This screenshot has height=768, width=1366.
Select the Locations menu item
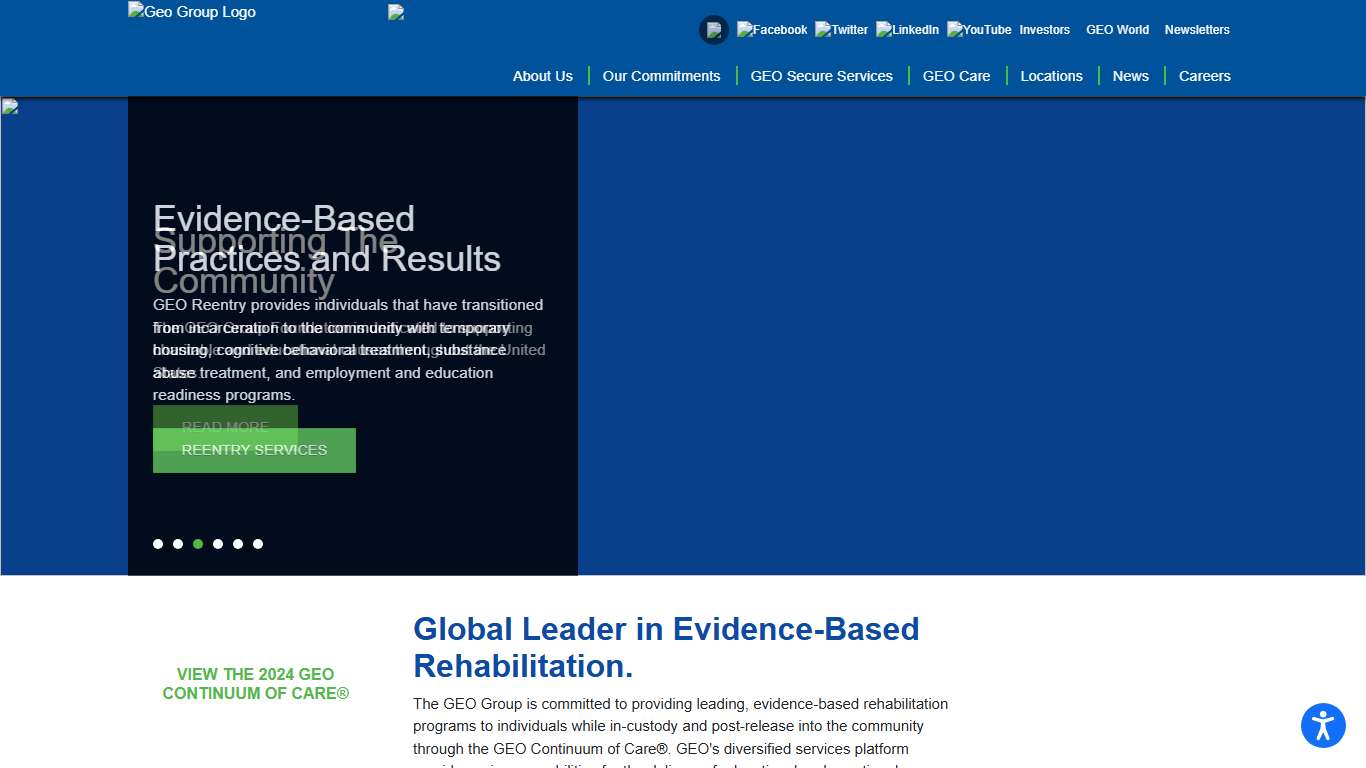(1051, 75)
